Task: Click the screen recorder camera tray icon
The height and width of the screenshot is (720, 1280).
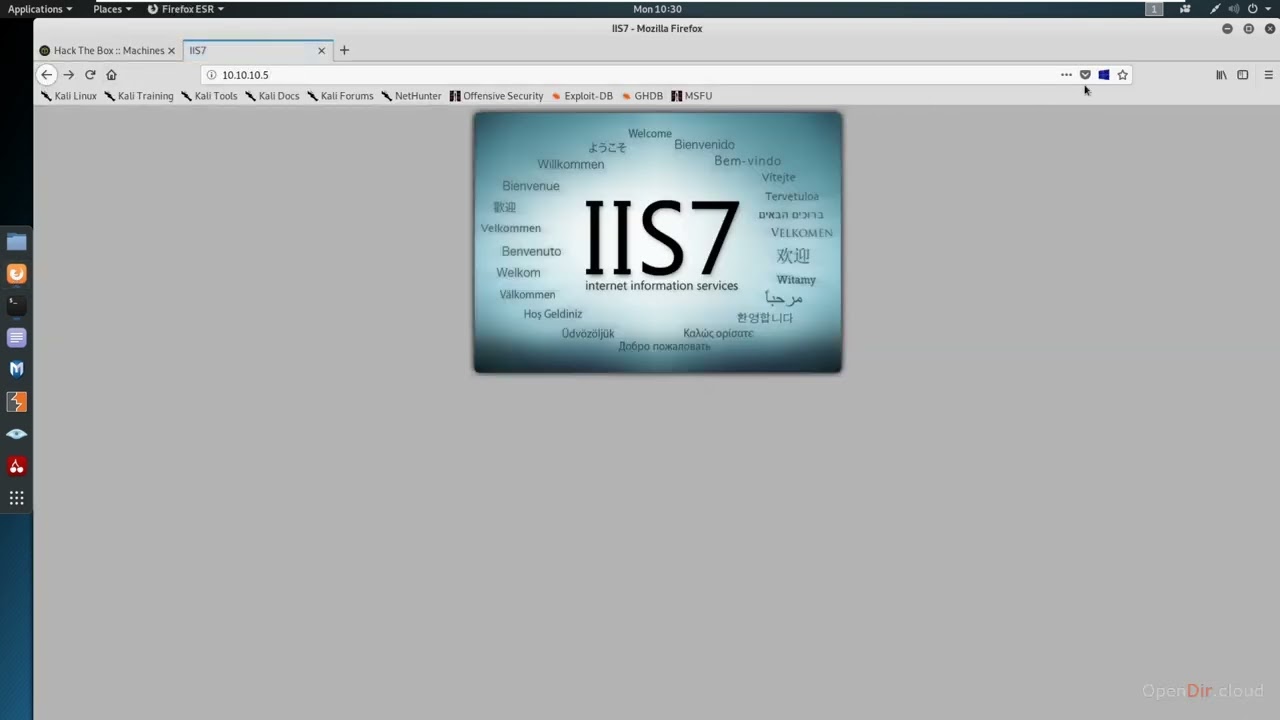Action: coord(1186,9)
